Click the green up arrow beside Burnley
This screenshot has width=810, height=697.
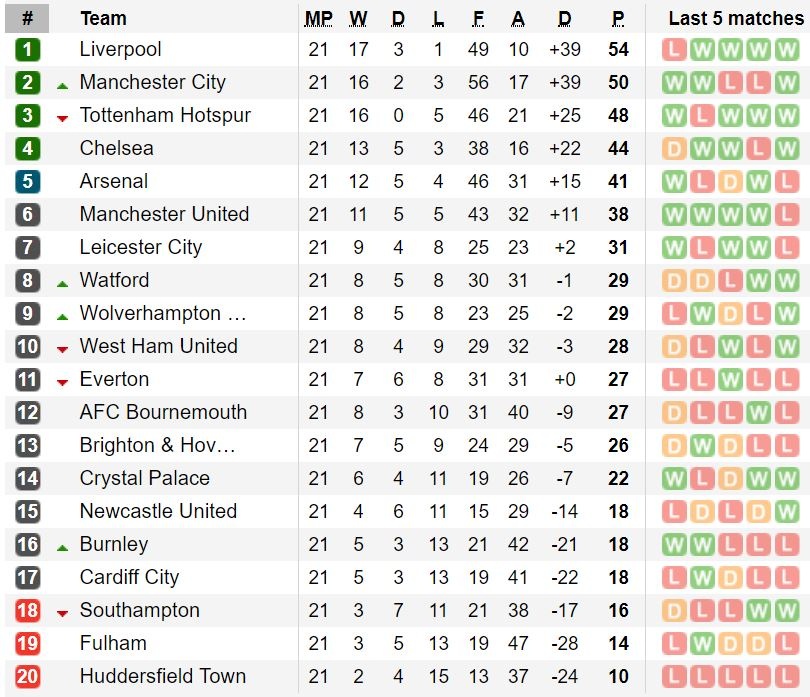click(x=62, y=548)
